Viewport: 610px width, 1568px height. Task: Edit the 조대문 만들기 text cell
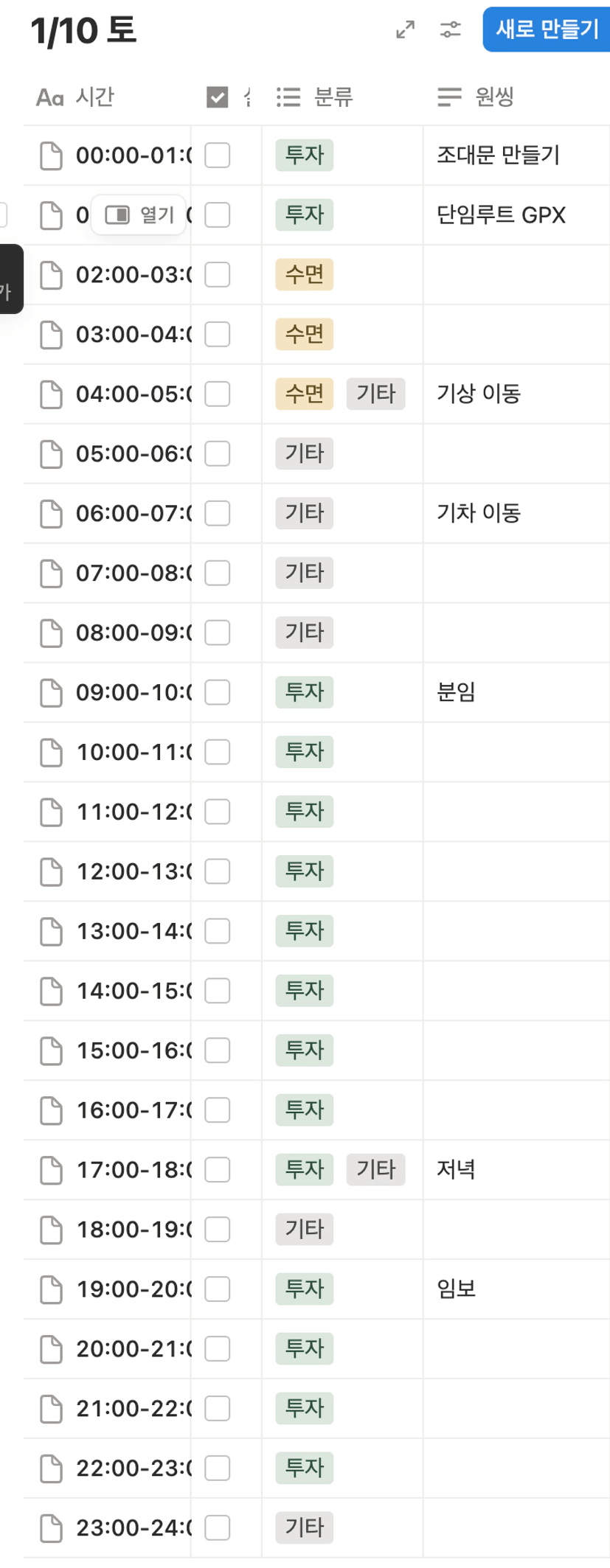499,156
